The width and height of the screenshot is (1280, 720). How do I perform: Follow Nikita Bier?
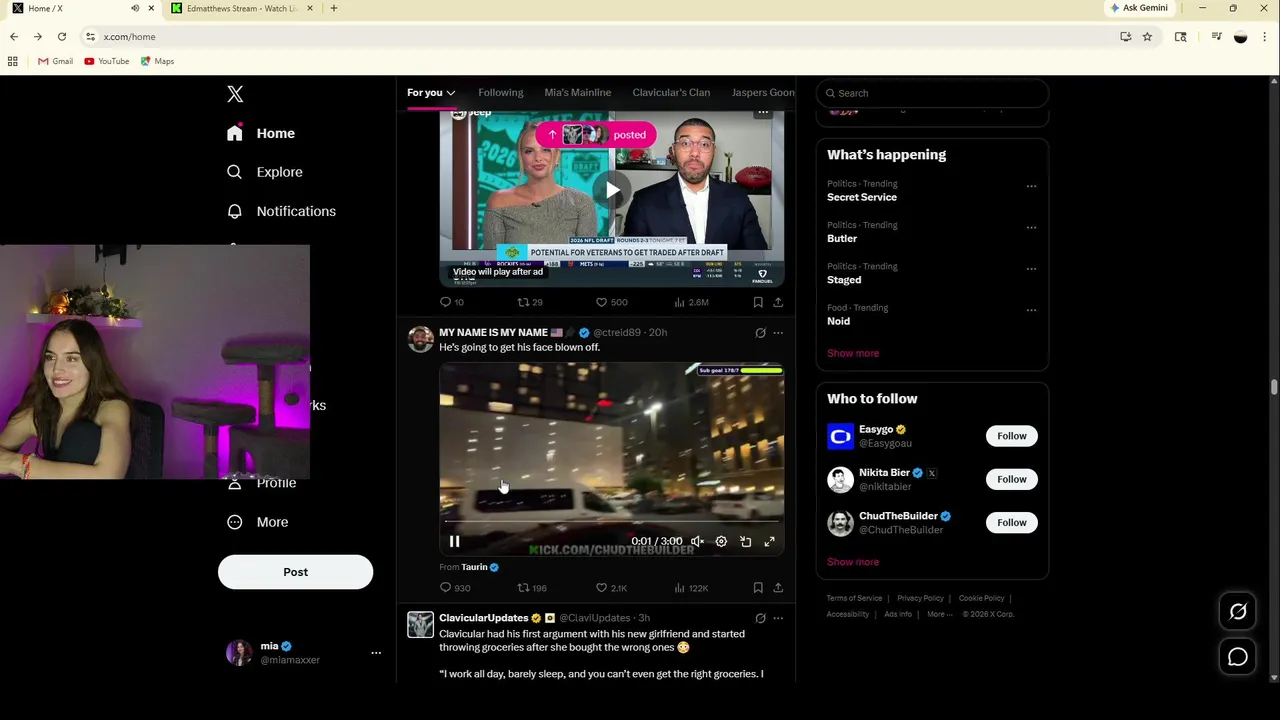[x=1011, y=479]
